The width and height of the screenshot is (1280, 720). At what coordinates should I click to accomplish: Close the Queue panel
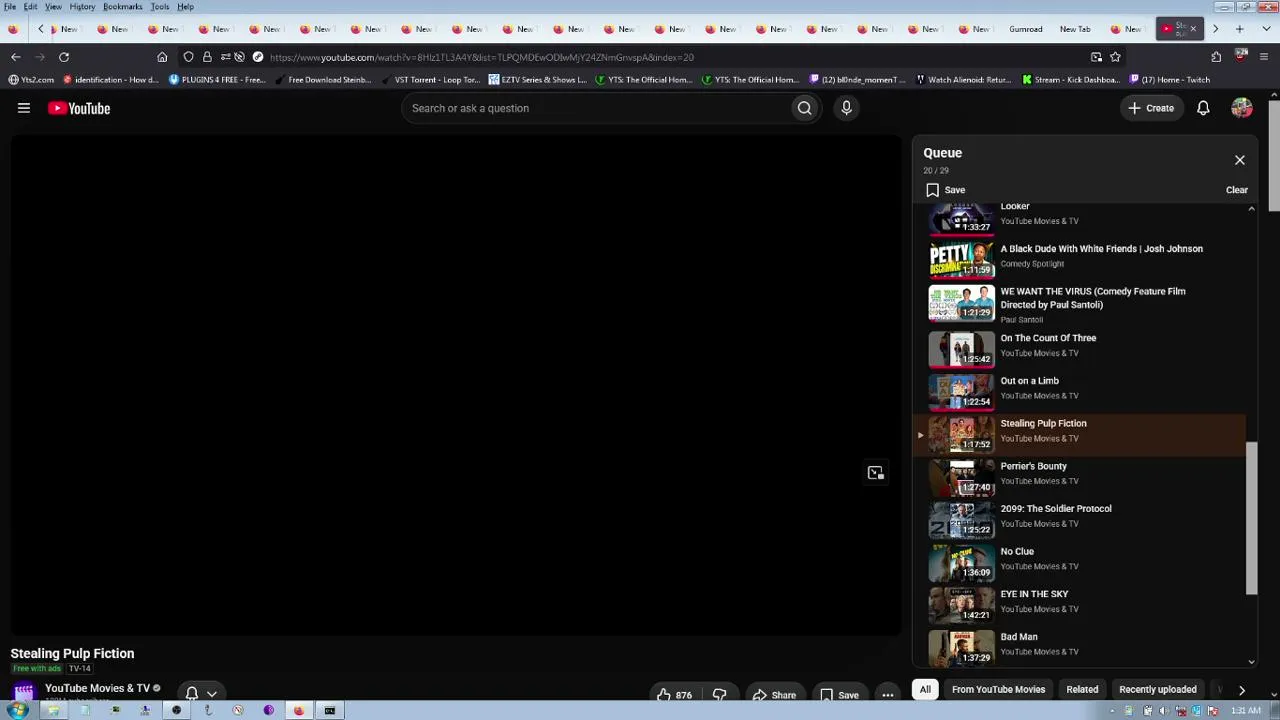1240,160
